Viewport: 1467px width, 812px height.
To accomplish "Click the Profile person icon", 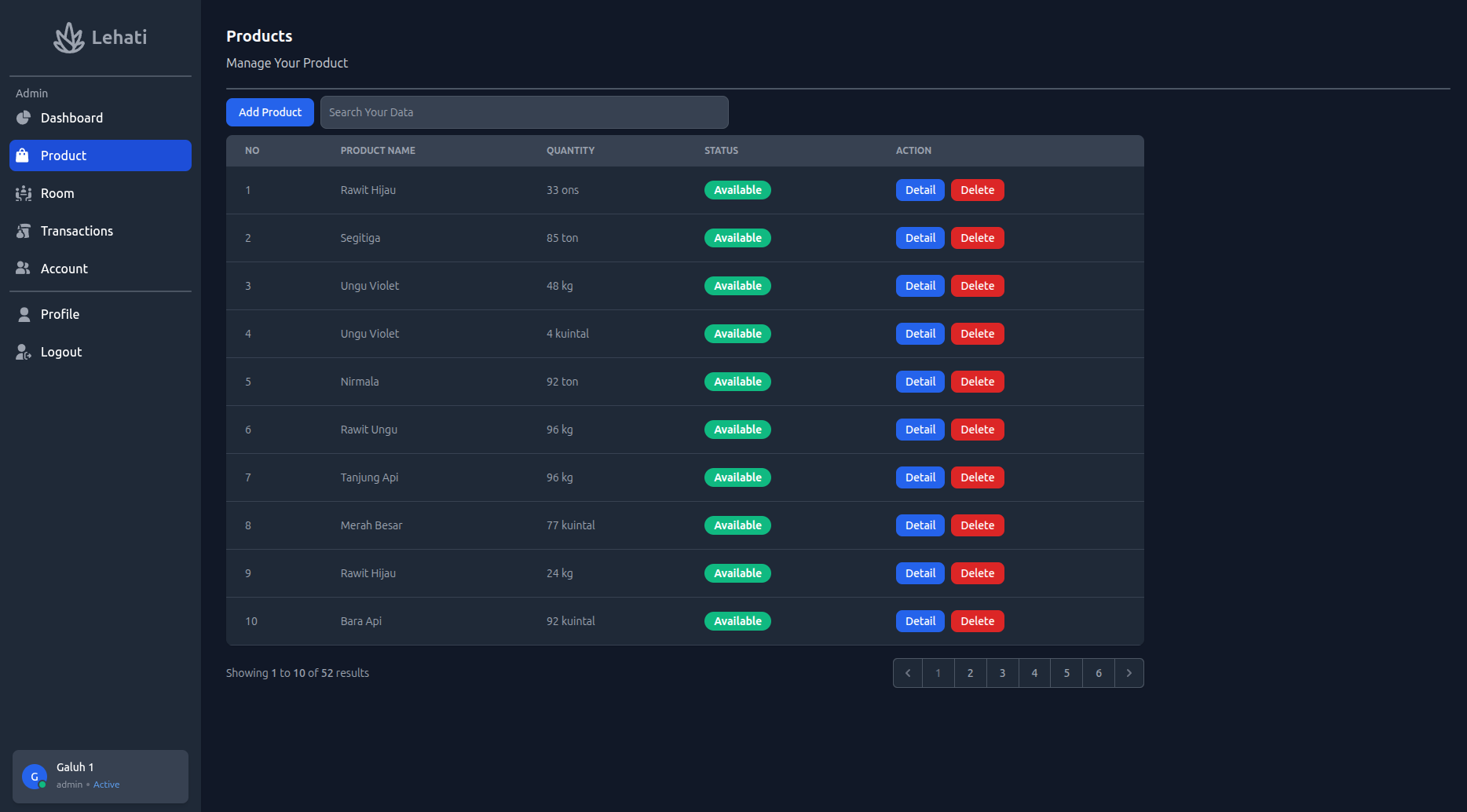I will [x=24, y=314].
